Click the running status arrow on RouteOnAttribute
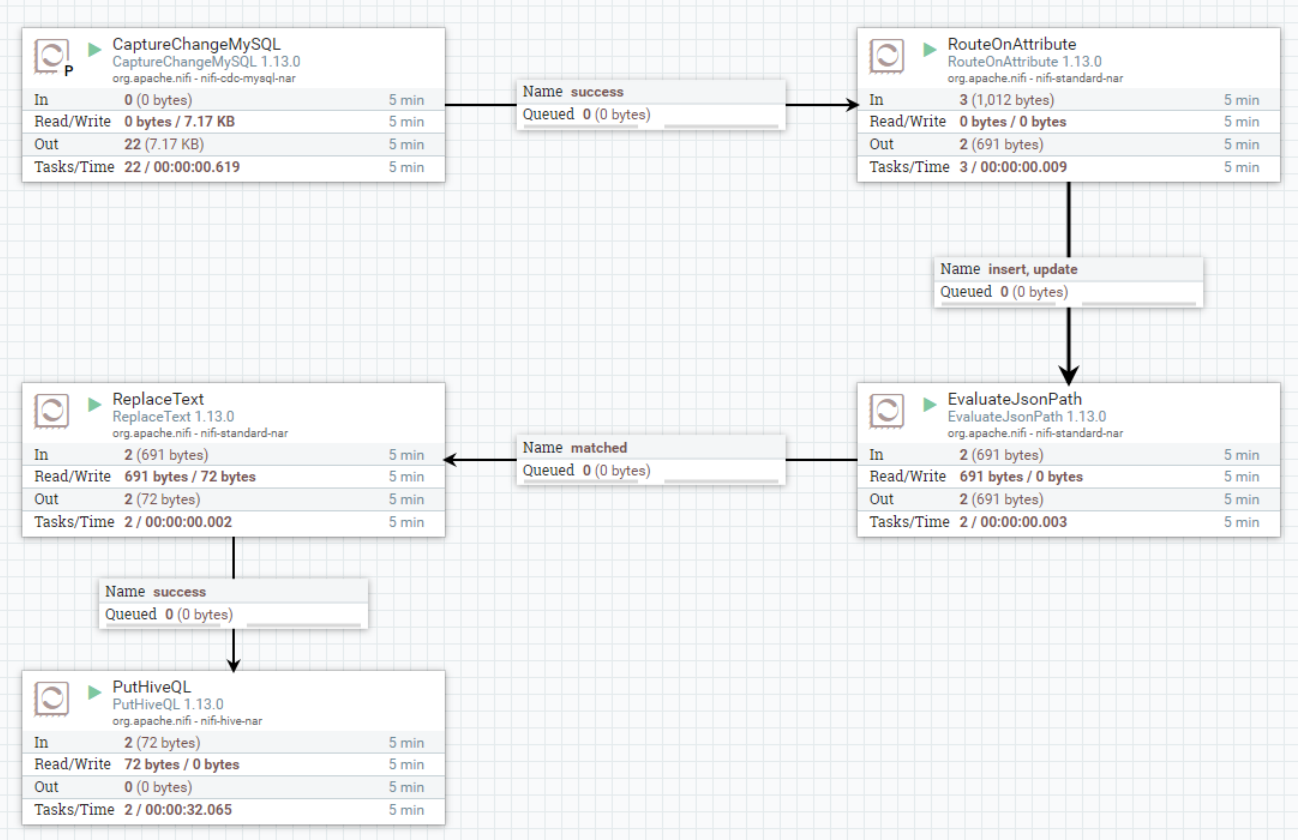 pos(930,48)
